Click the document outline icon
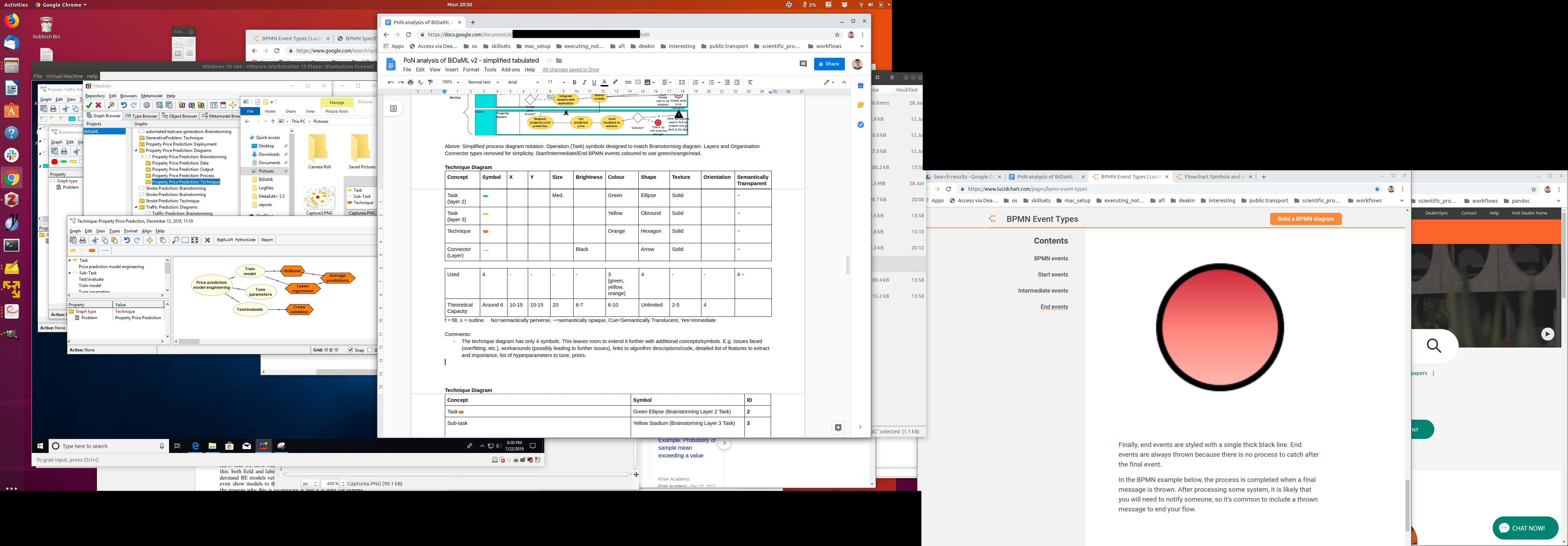Viewport: 1568px width, 546px height. [393, 109]
